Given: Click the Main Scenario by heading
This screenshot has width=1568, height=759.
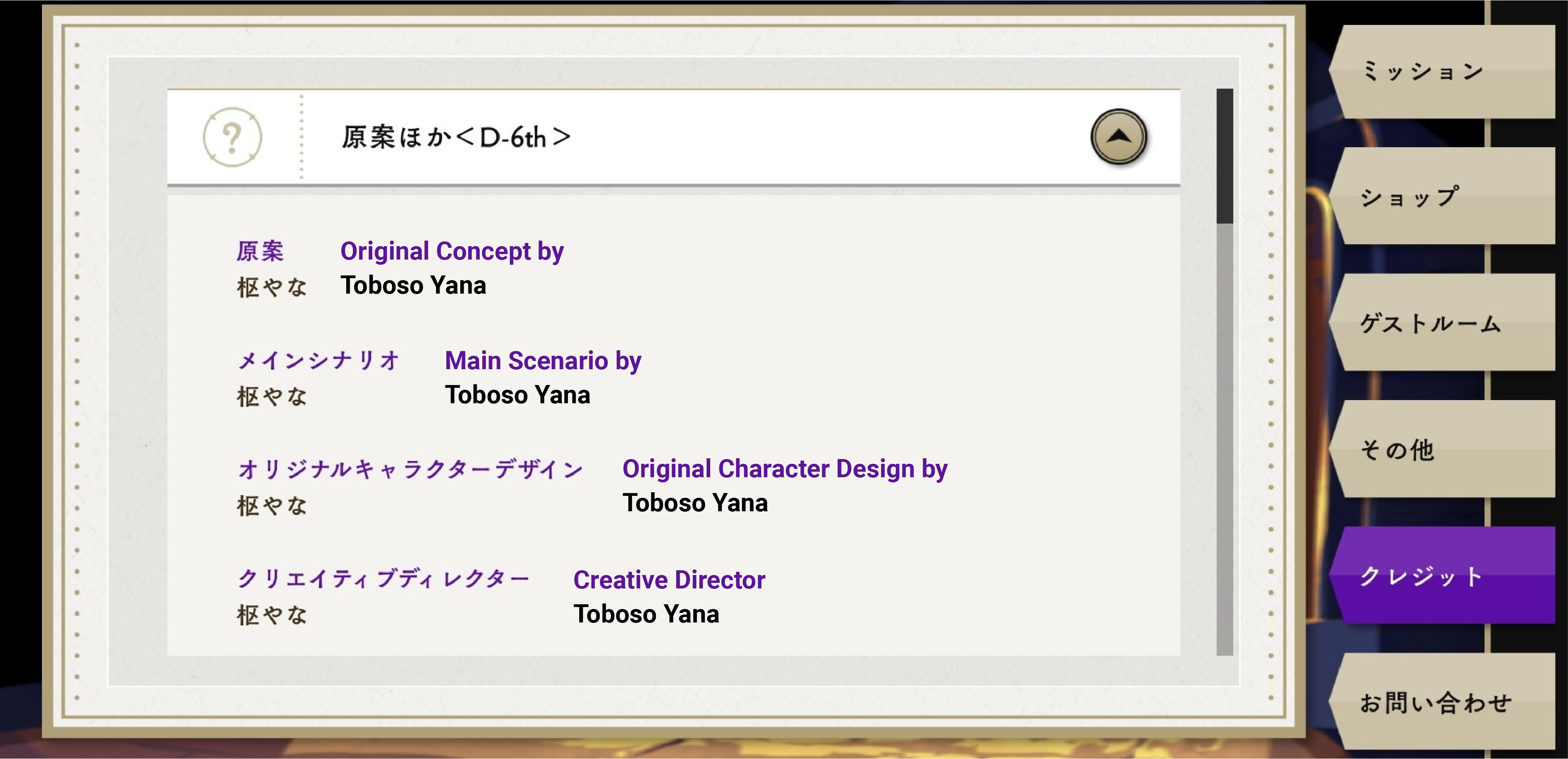Looking at the screenshot, I should [x=543, y=361].
